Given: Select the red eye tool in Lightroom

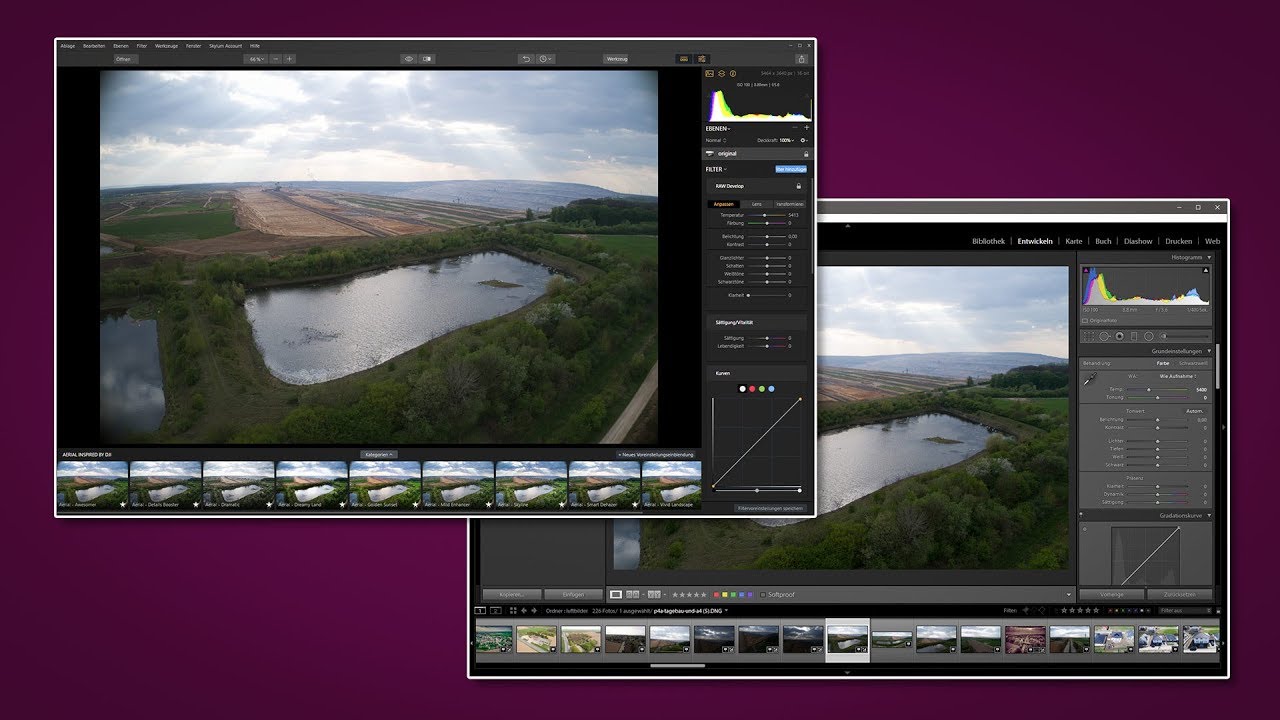Looking at the screenshot, I should 1119,336.
